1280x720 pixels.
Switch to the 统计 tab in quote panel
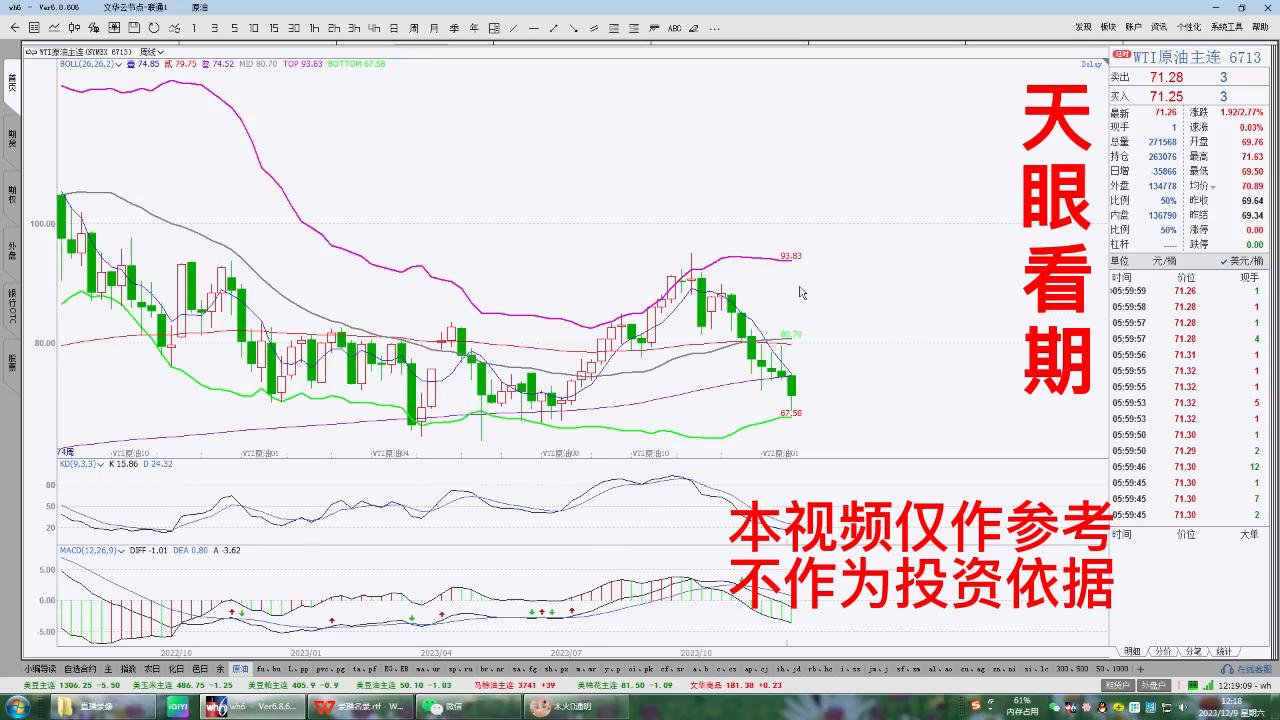coord(1224,651)
